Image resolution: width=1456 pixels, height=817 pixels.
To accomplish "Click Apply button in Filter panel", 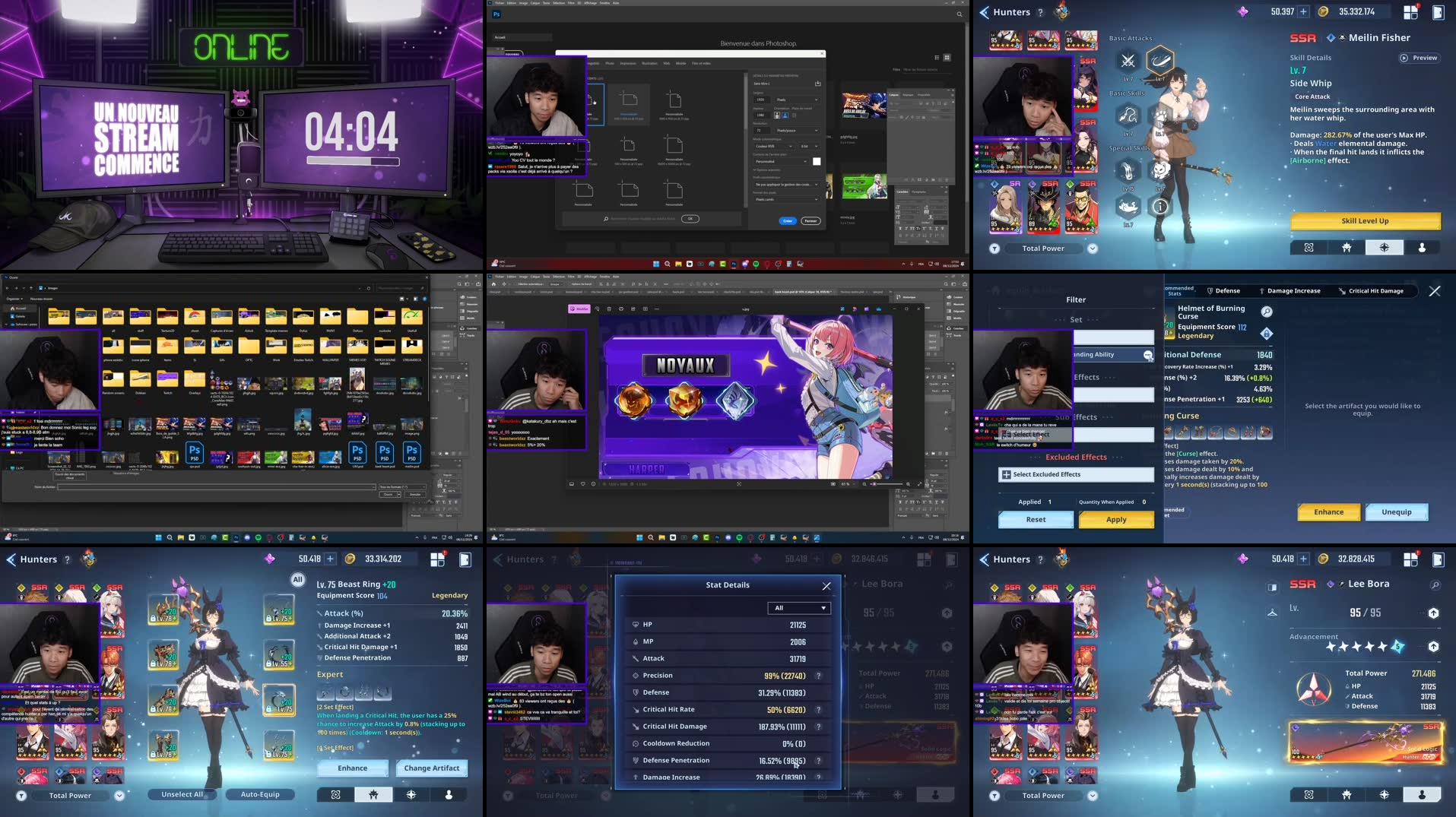I will point(1116,520).
